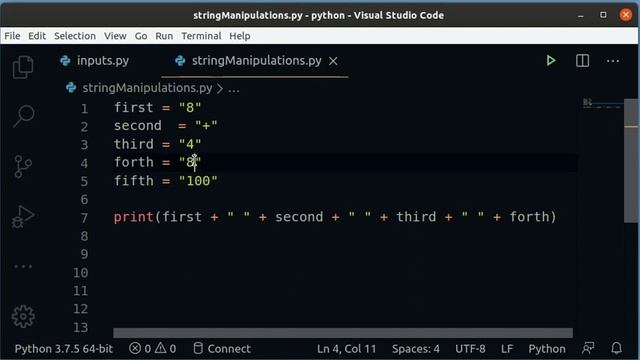The height and width of the screenshot is (360, 640).
Task: Open More Actions ellipsis in editor toolbar
Action: point(613,61)
